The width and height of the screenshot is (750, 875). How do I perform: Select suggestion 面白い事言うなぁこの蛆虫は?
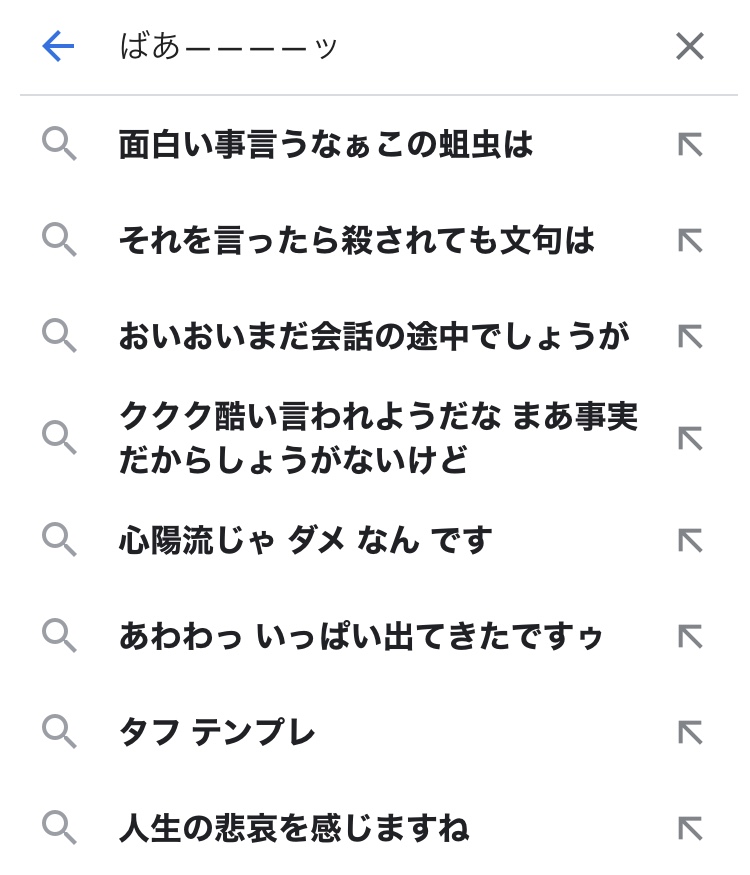coord(326,146)
